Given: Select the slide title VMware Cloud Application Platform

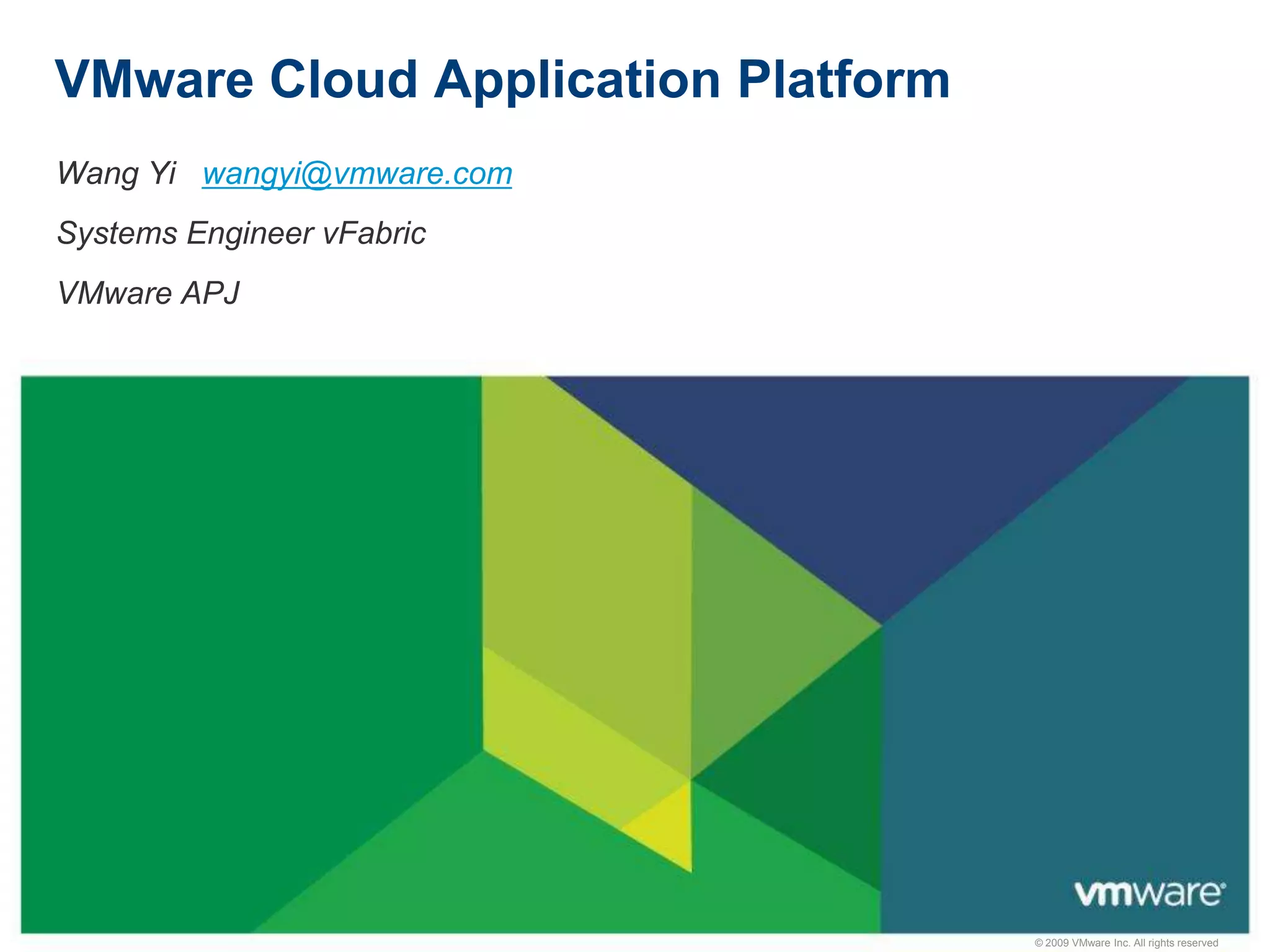Looking at the screenshot, I should point(502,79).
